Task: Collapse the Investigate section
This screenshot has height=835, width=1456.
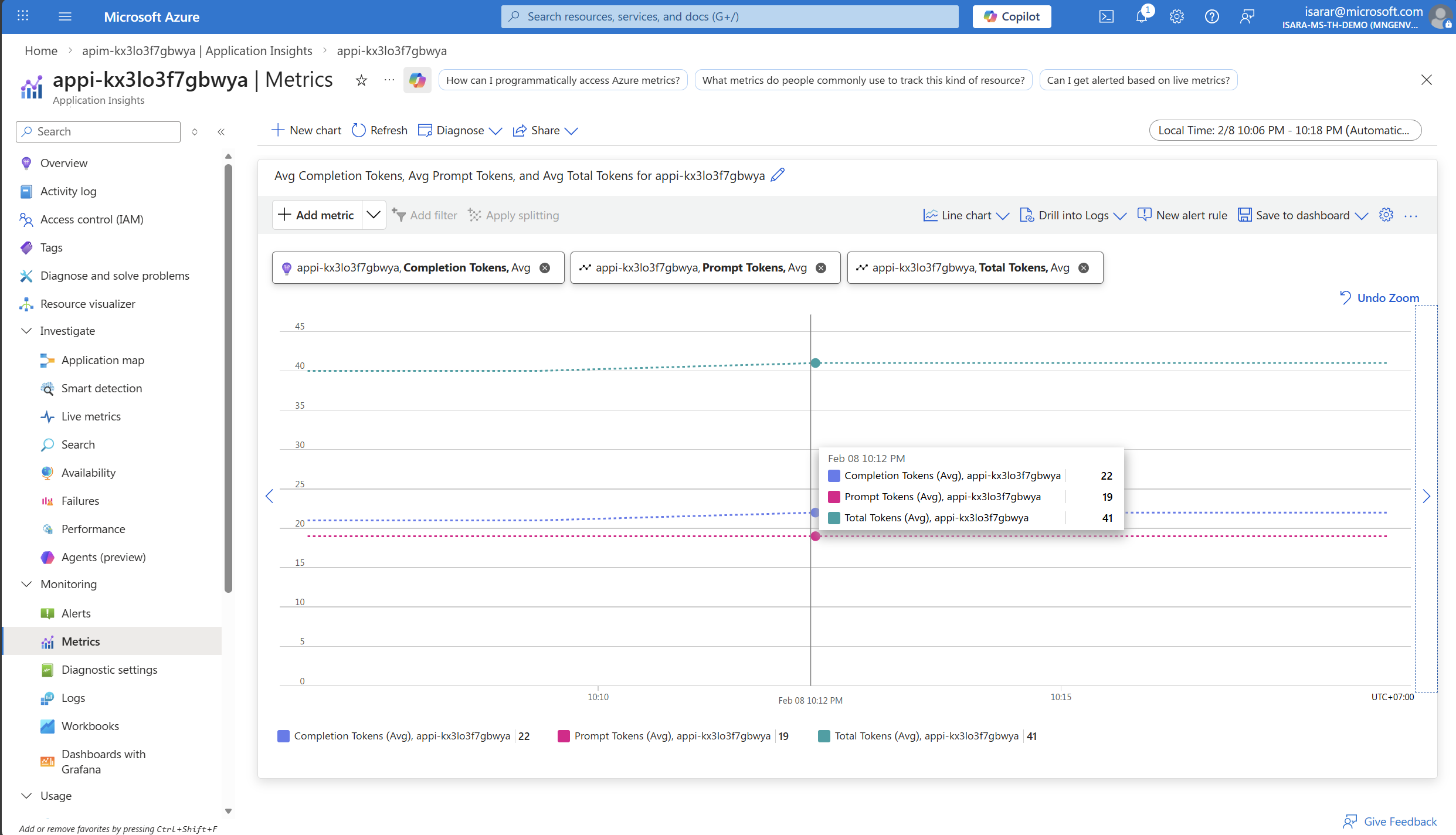Action: [x=26, y=331]
